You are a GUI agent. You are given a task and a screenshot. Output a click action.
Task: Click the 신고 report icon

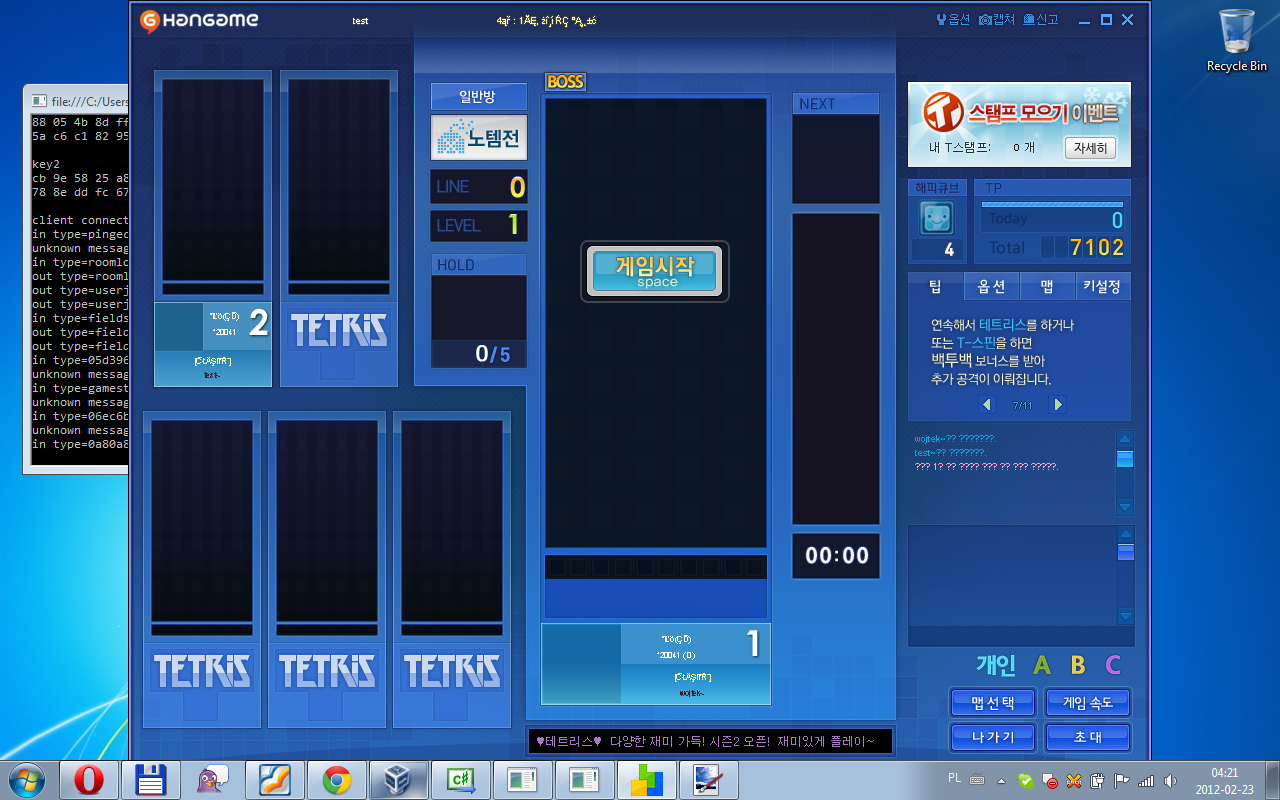(x=1039, y=20)
